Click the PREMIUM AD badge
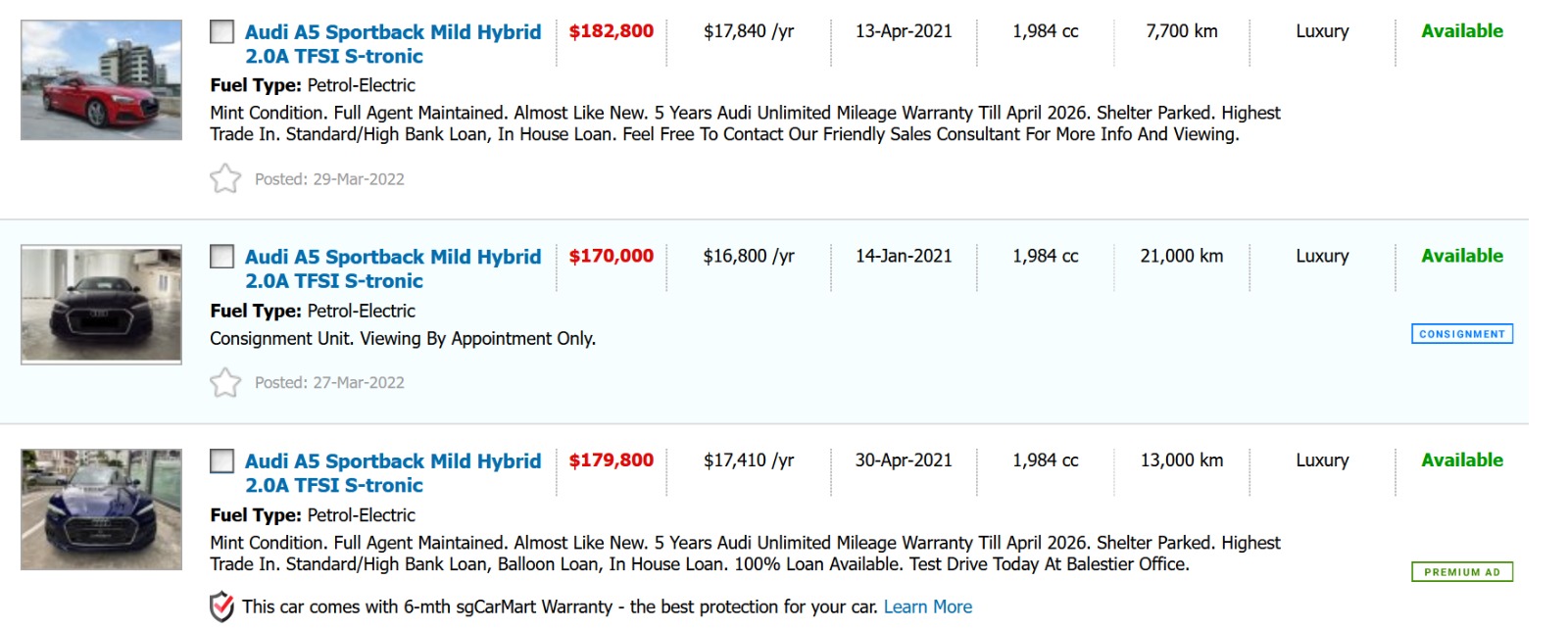The image size is (1568, 629). click(x=1461, y=572)
